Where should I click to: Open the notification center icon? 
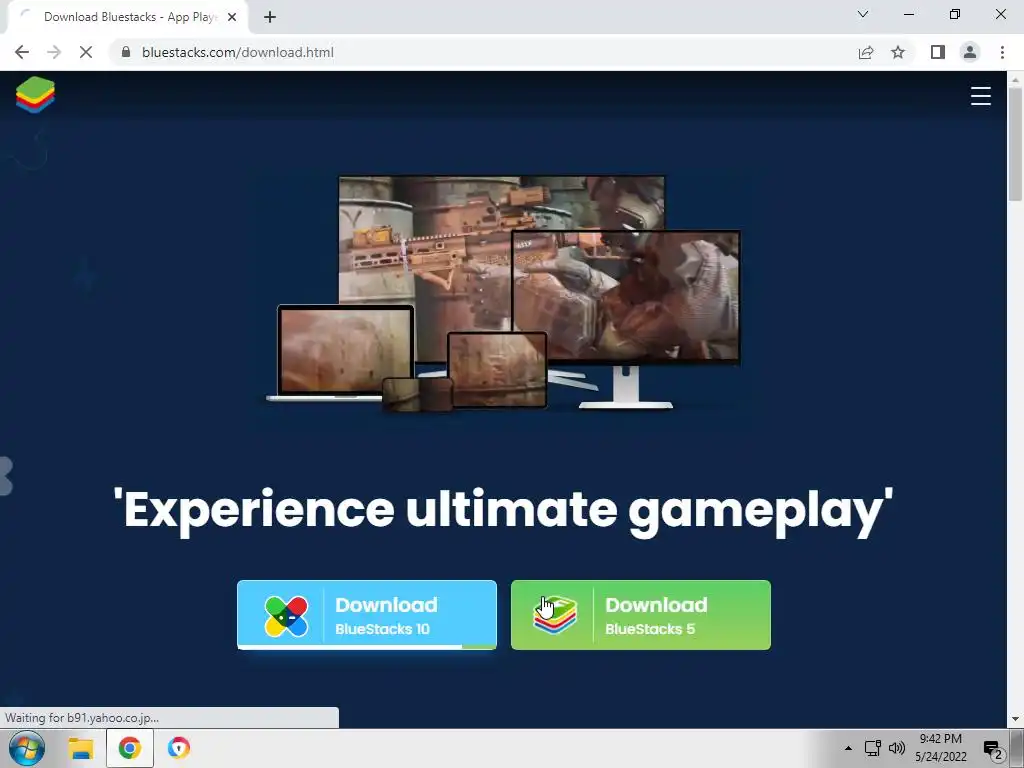[x=993, y=750]
